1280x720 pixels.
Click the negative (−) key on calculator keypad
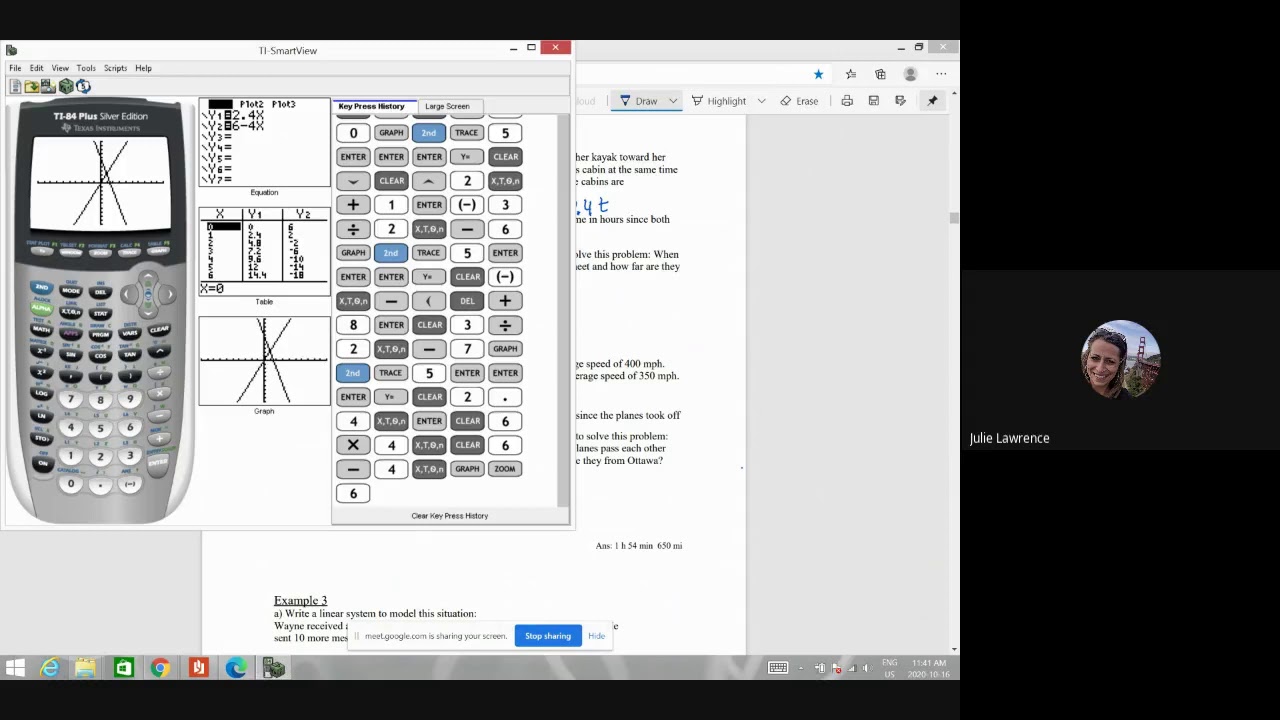130,484
